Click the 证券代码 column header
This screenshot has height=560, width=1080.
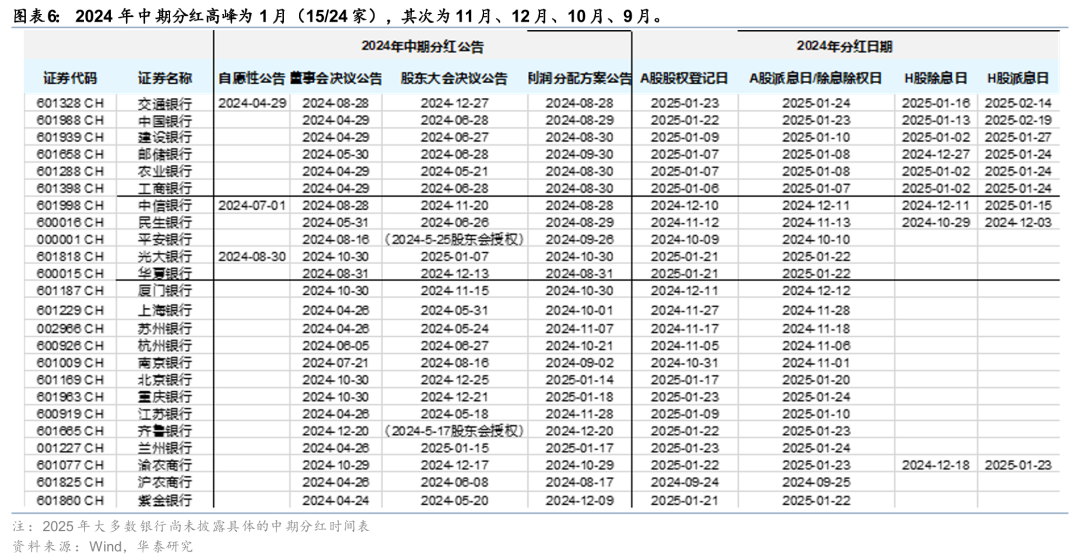pyautogui.click(x=70, y=78)
